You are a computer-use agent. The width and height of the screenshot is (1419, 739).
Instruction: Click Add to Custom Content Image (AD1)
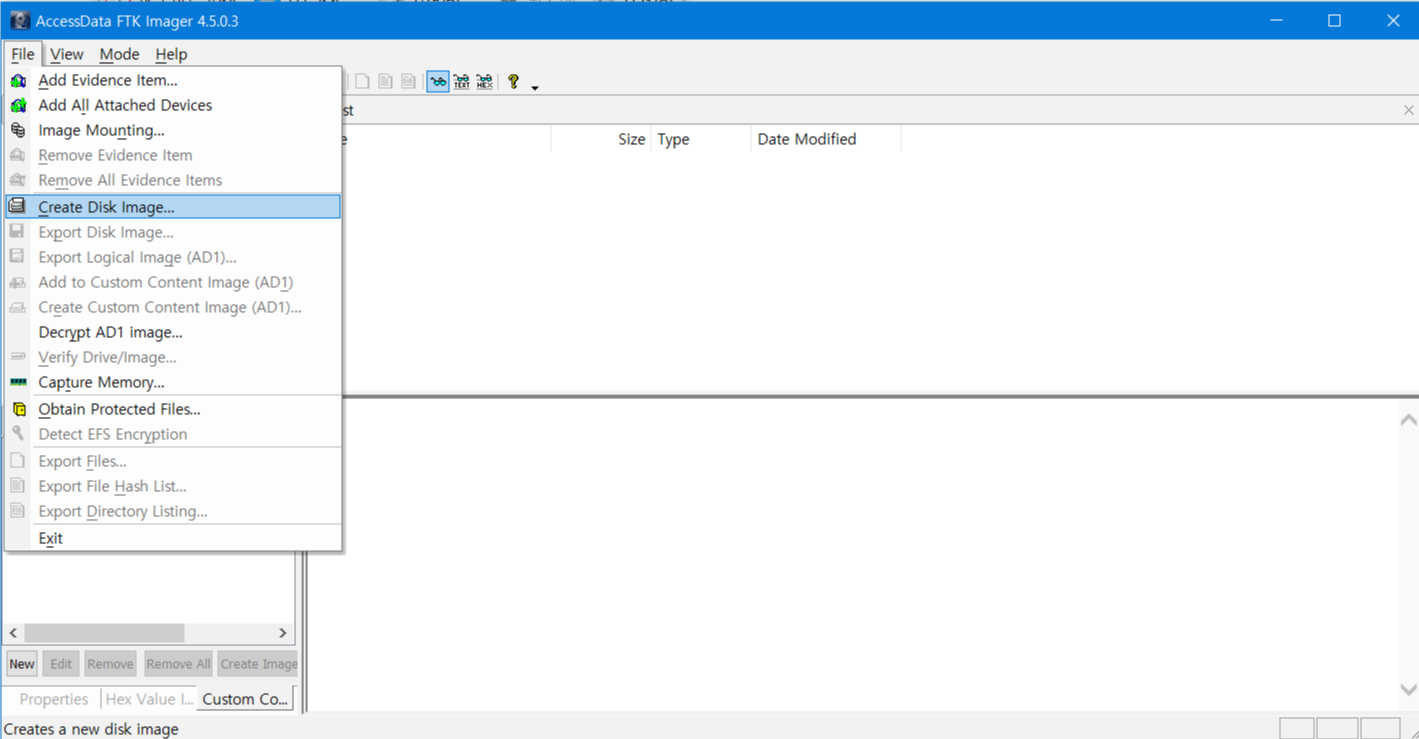point(173,282)
